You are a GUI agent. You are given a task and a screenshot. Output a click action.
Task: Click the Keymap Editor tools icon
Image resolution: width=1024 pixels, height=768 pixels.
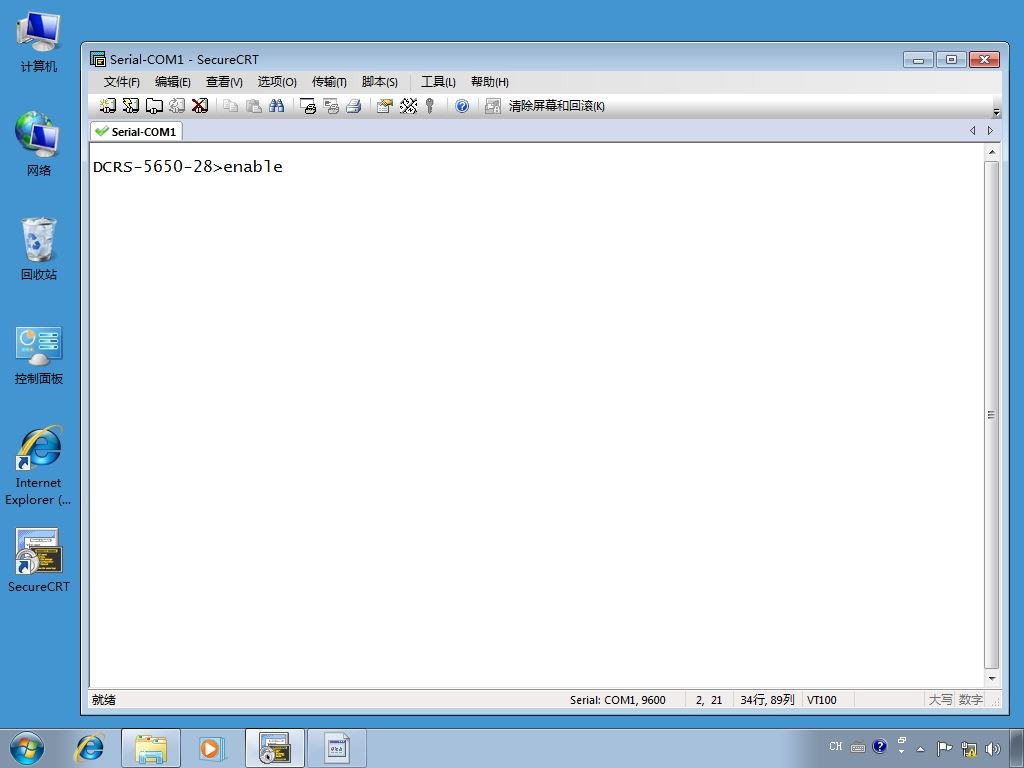[408, 106]
